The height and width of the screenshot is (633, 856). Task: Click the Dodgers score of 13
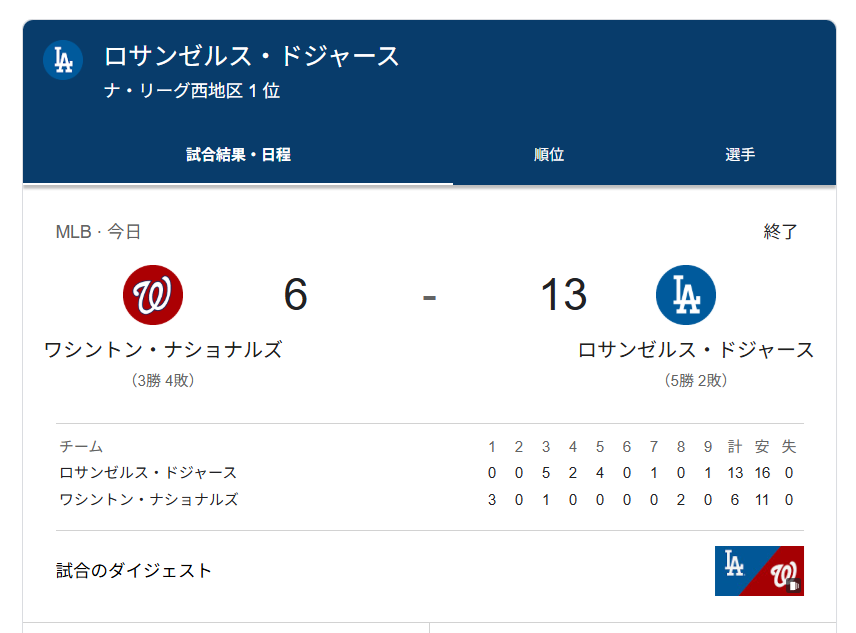(x=563, y=295)
